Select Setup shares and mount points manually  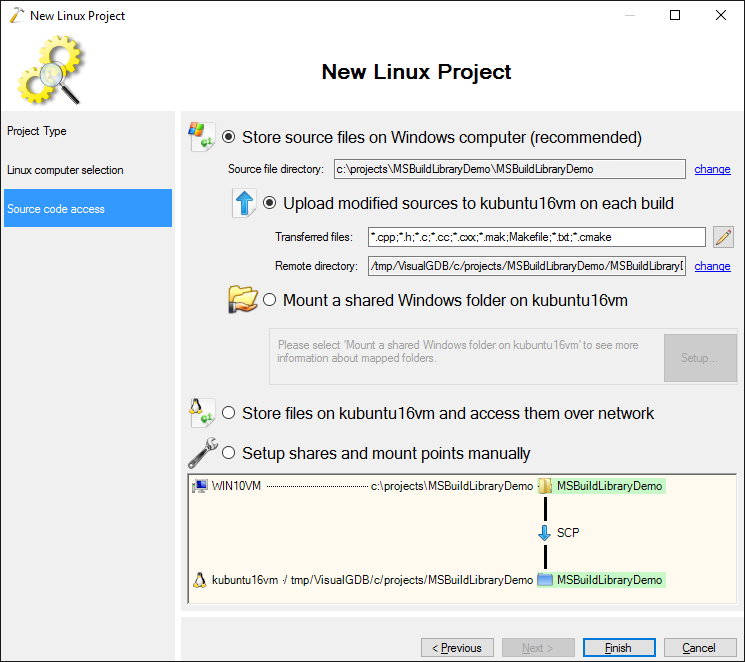click(x=229, y=452)
